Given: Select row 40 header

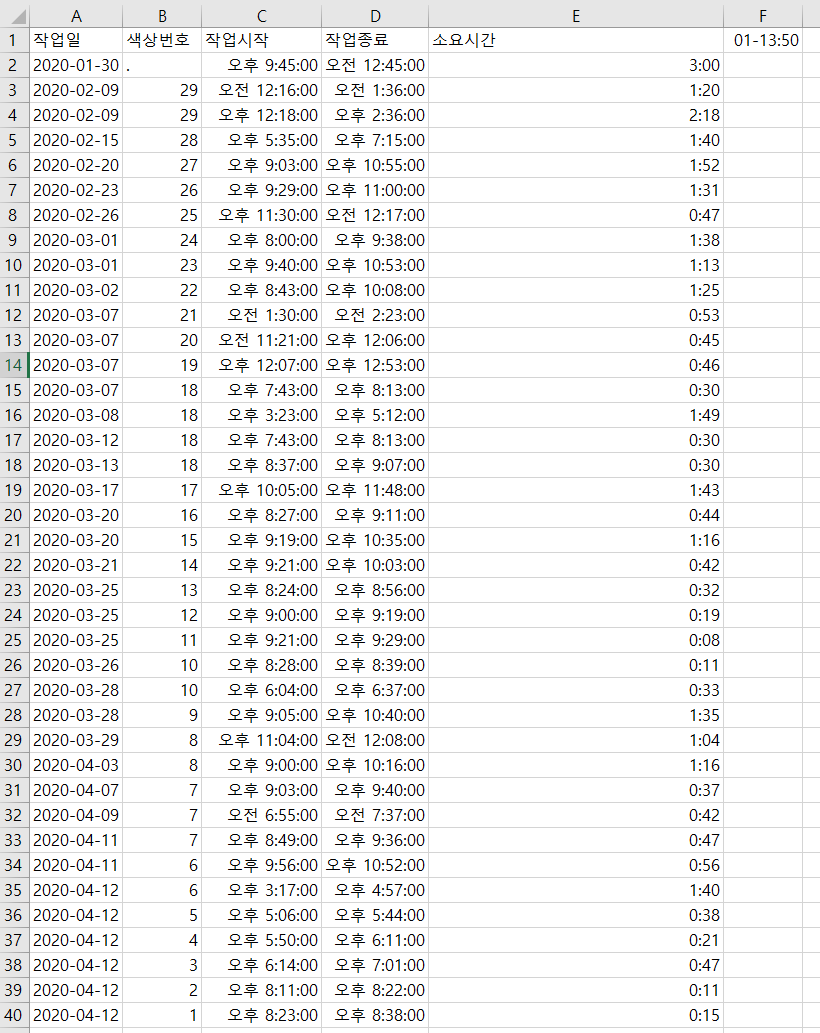Looking at the screenshot, I should [14, 1015].
